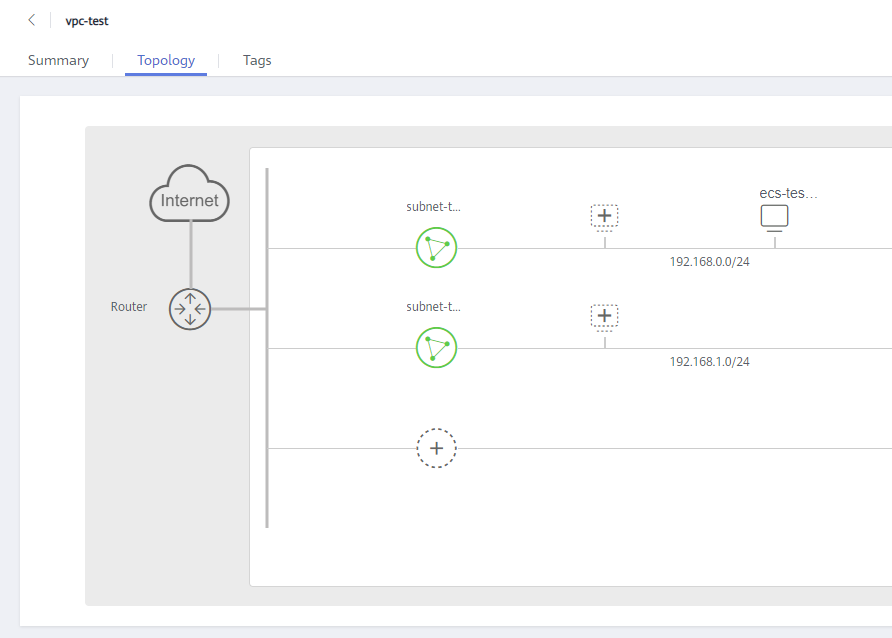Add a resource to the 192.168.1.0/24 subnet
892x638 pixels.
coord(604,316)
